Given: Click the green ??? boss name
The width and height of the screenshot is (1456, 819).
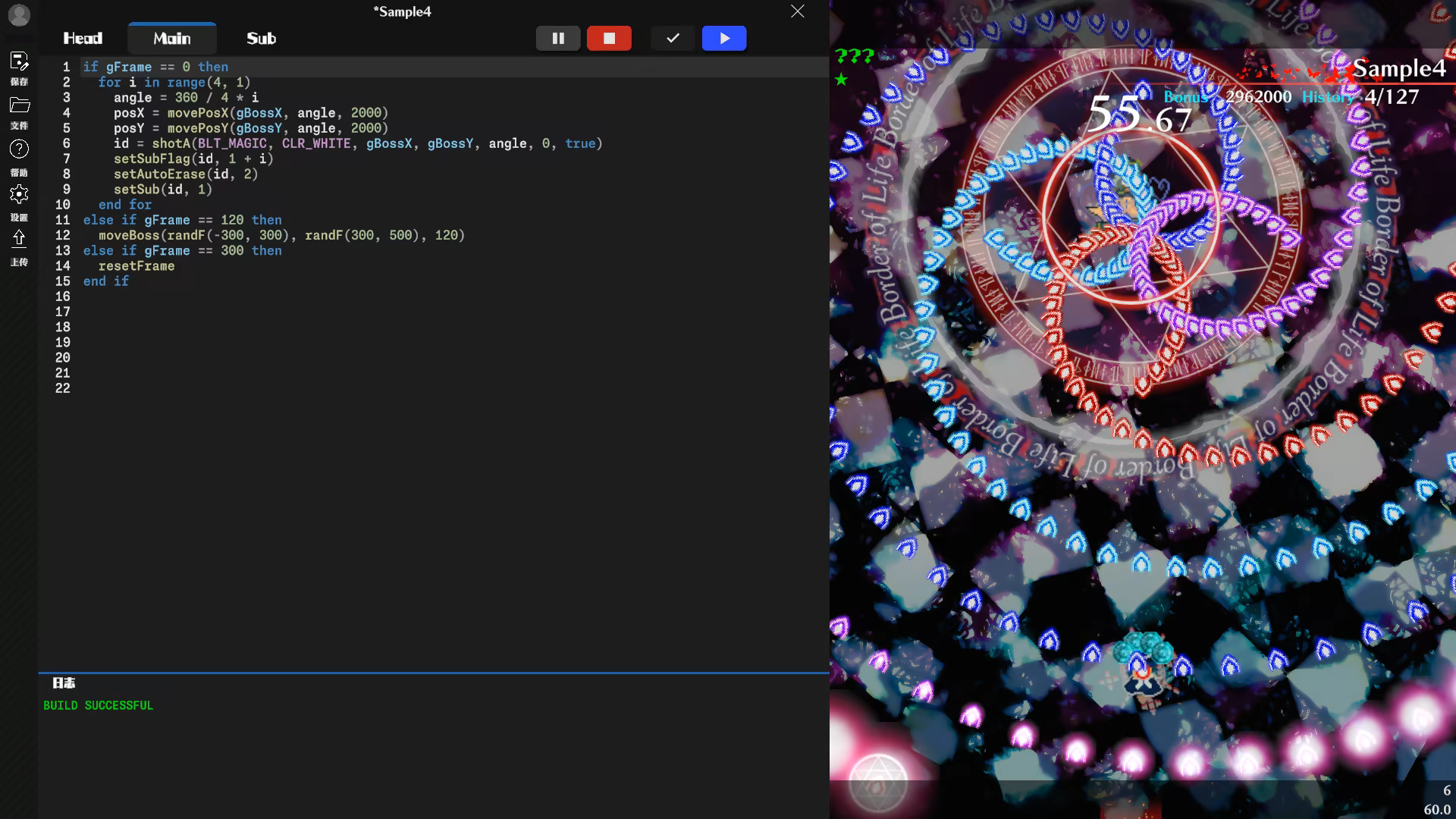Looking at the screenshot, I should point(854,55).
